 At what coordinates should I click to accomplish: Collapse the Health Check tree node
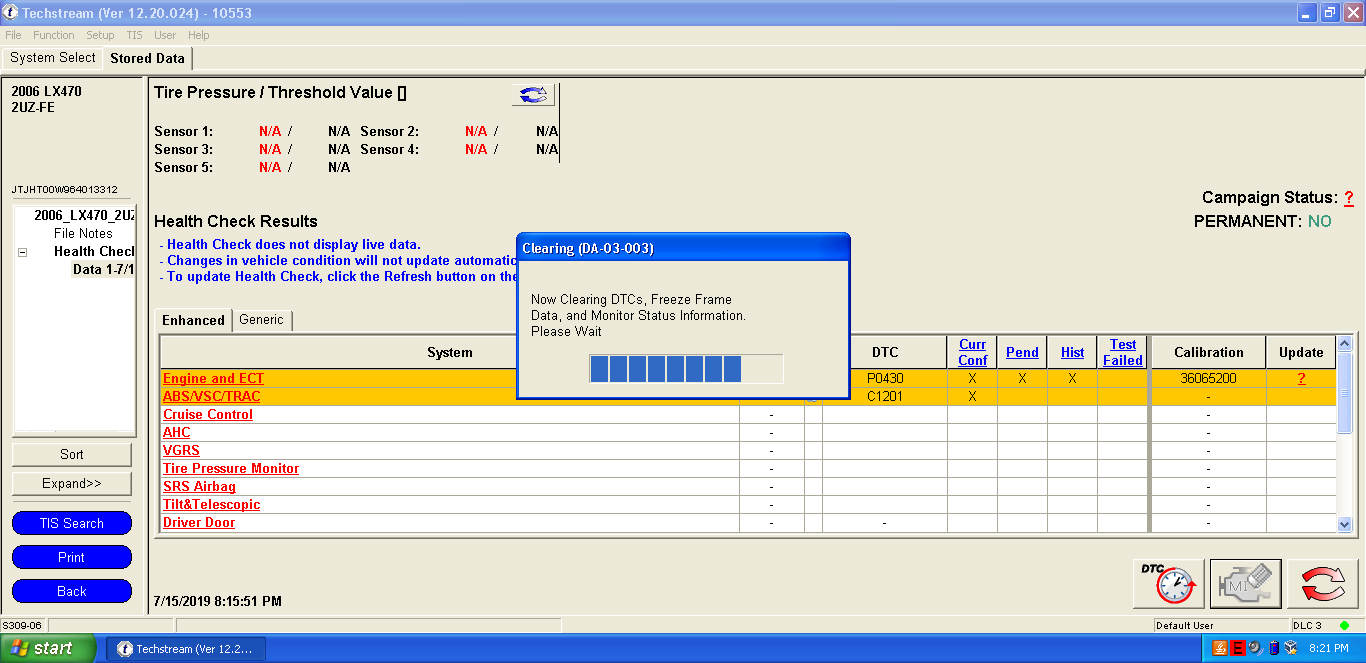click(x=23, y=252)
